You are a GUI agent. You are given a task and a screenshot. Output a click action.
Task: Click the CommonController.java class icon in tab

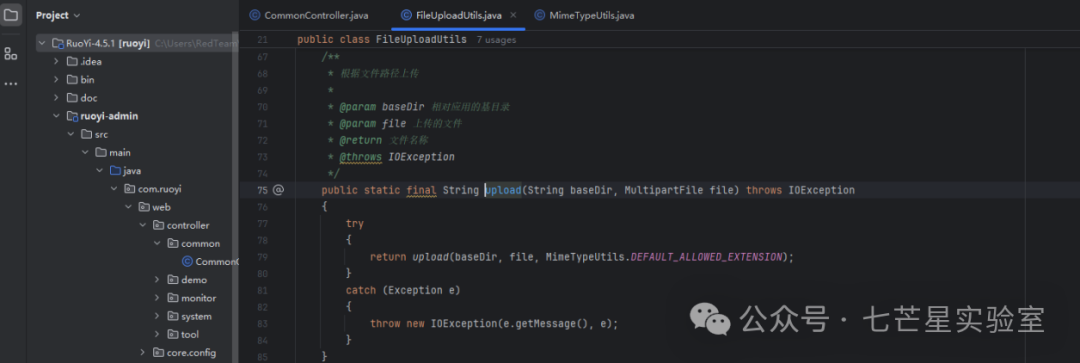click(x=255, y=15)
